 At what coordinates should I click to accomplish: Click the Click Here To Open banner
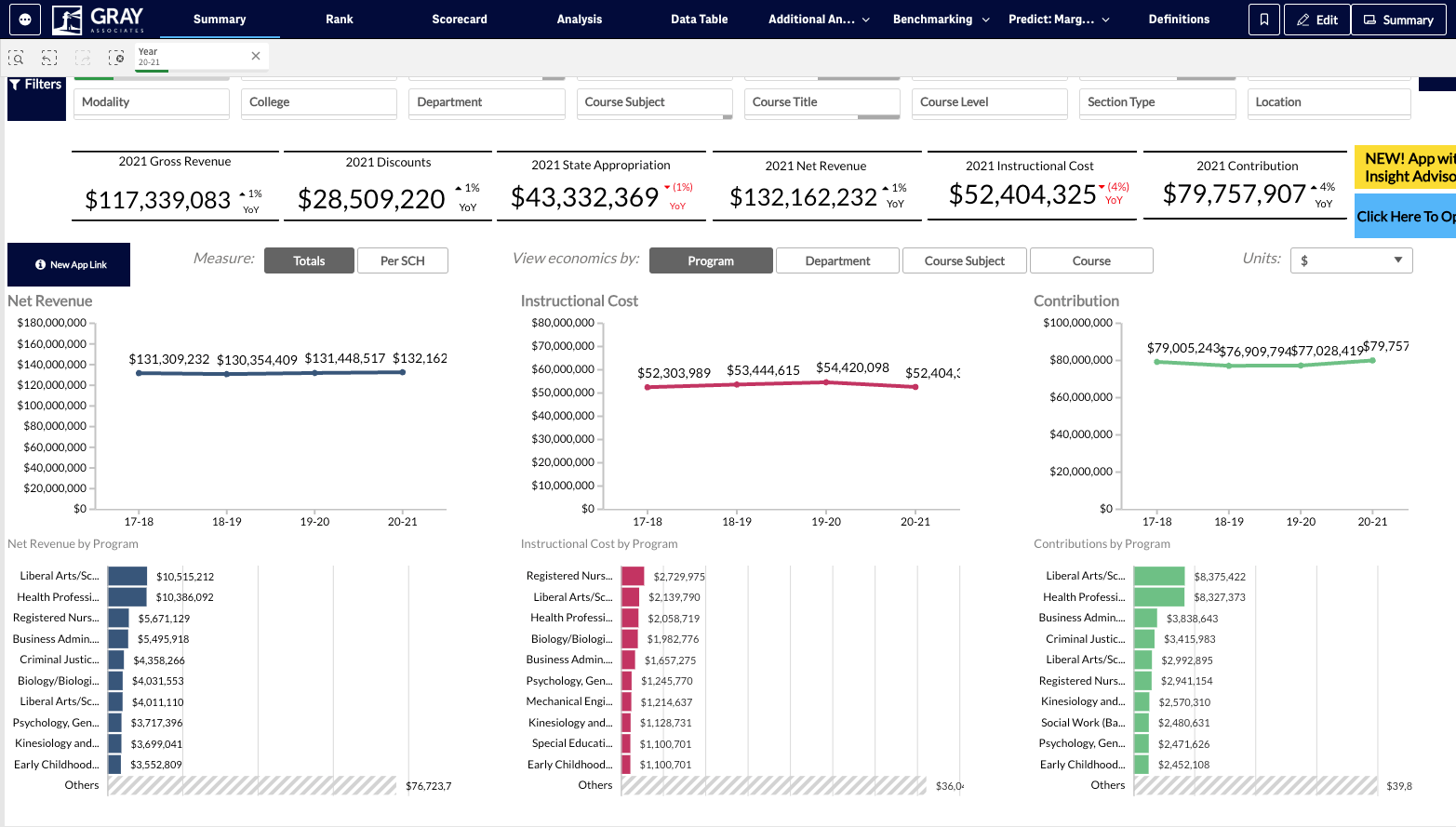click(1405, 216)
